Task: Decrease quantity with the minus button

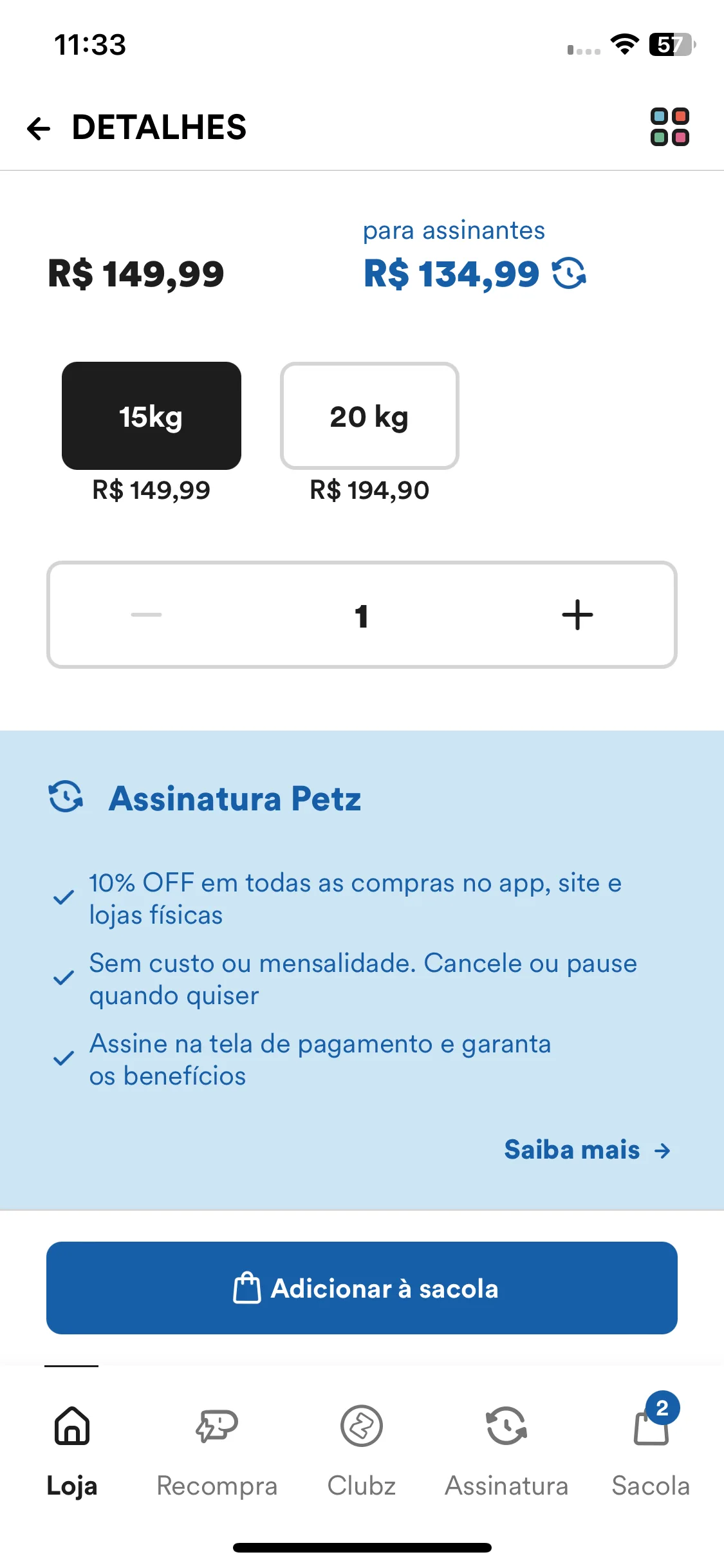Action: (146, 615)
